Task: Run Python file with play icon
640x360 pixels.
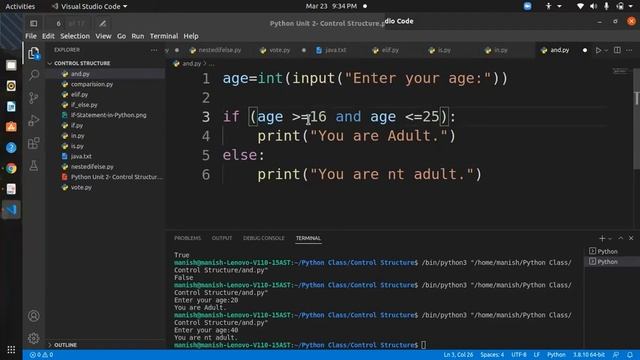Action: 598,50
